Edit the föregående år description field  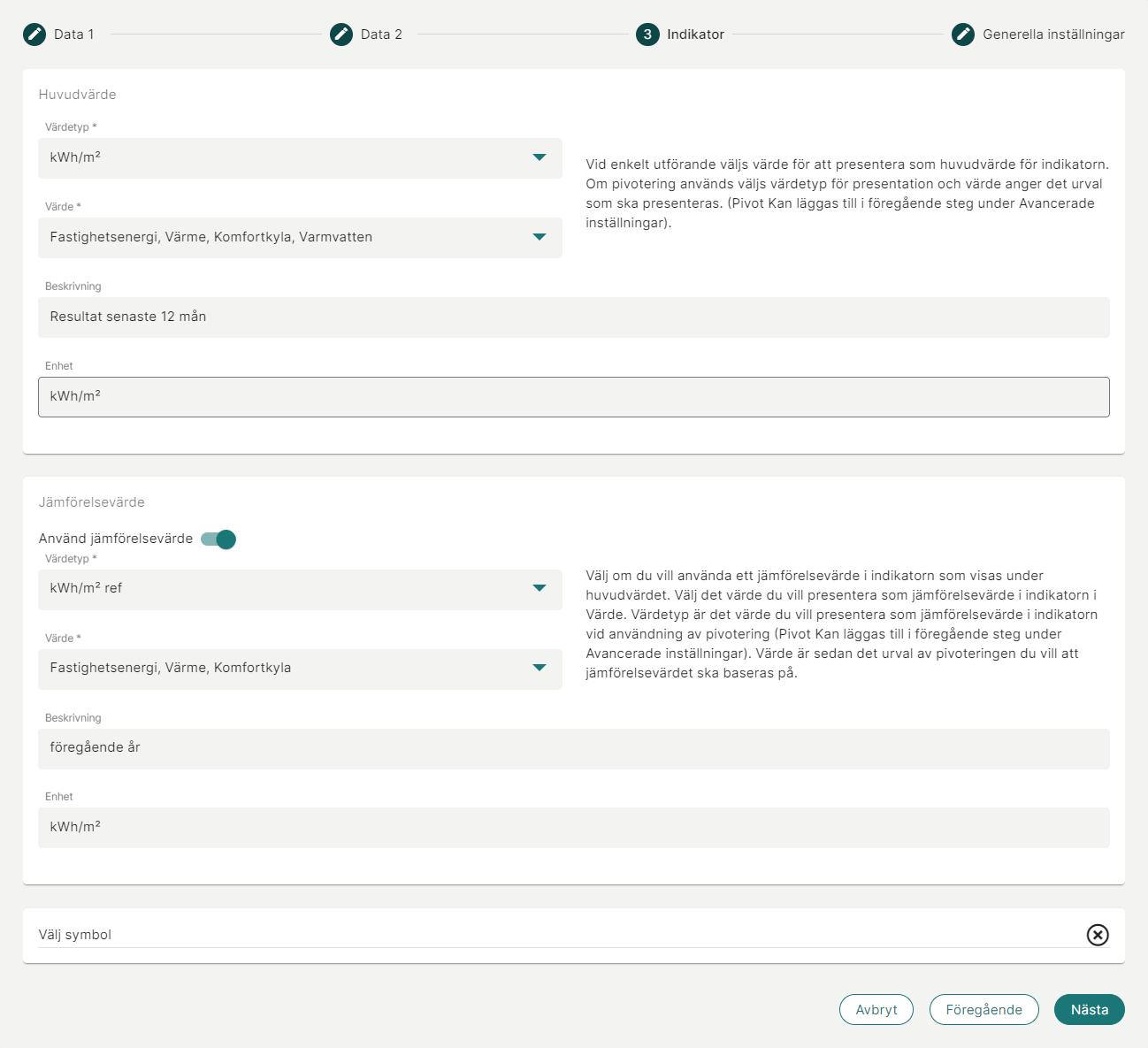574,748
